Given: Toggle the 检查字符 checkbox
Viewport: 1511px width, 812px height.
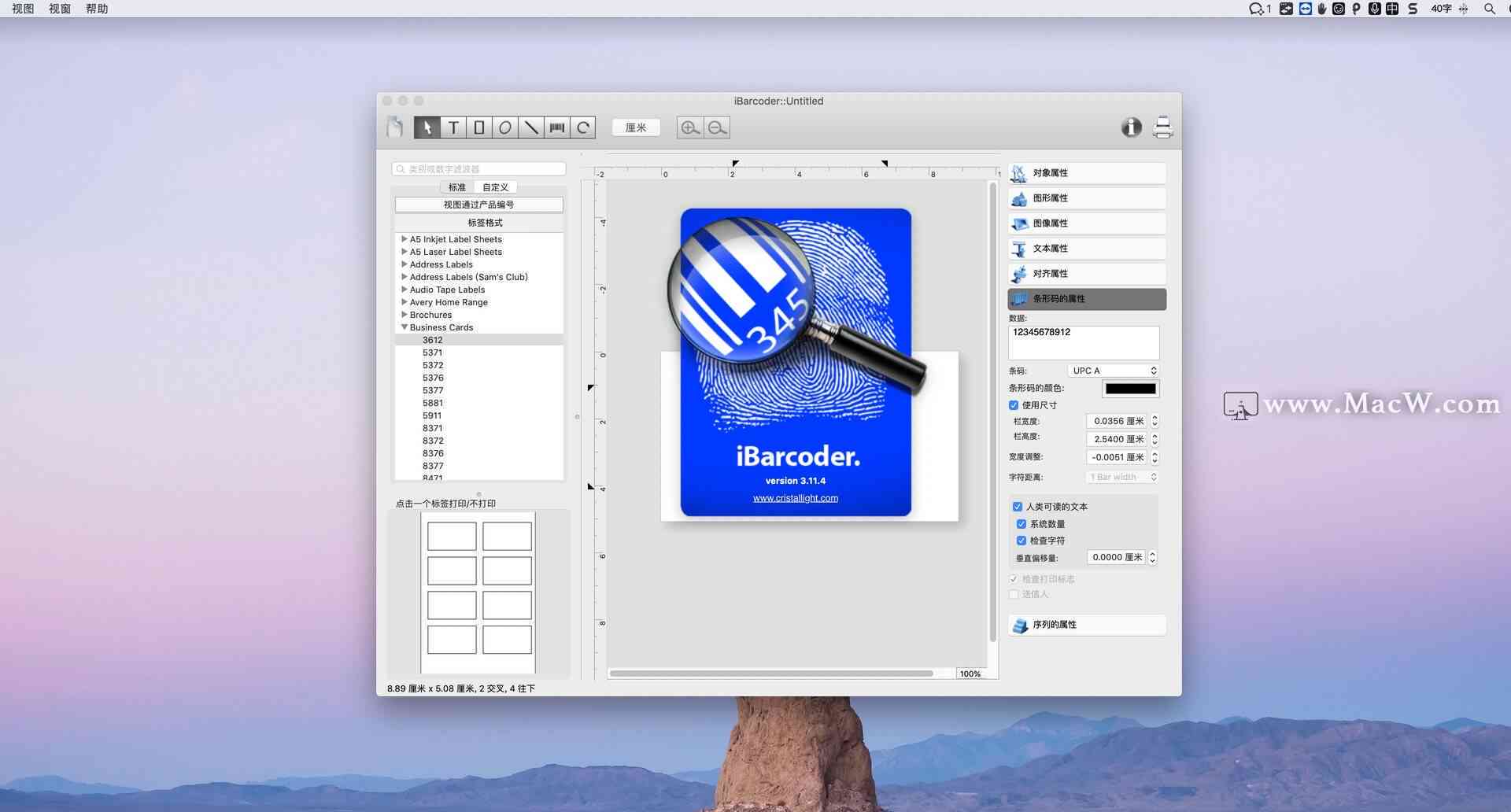Looking at the screenshot, I should pos(1021,541).
